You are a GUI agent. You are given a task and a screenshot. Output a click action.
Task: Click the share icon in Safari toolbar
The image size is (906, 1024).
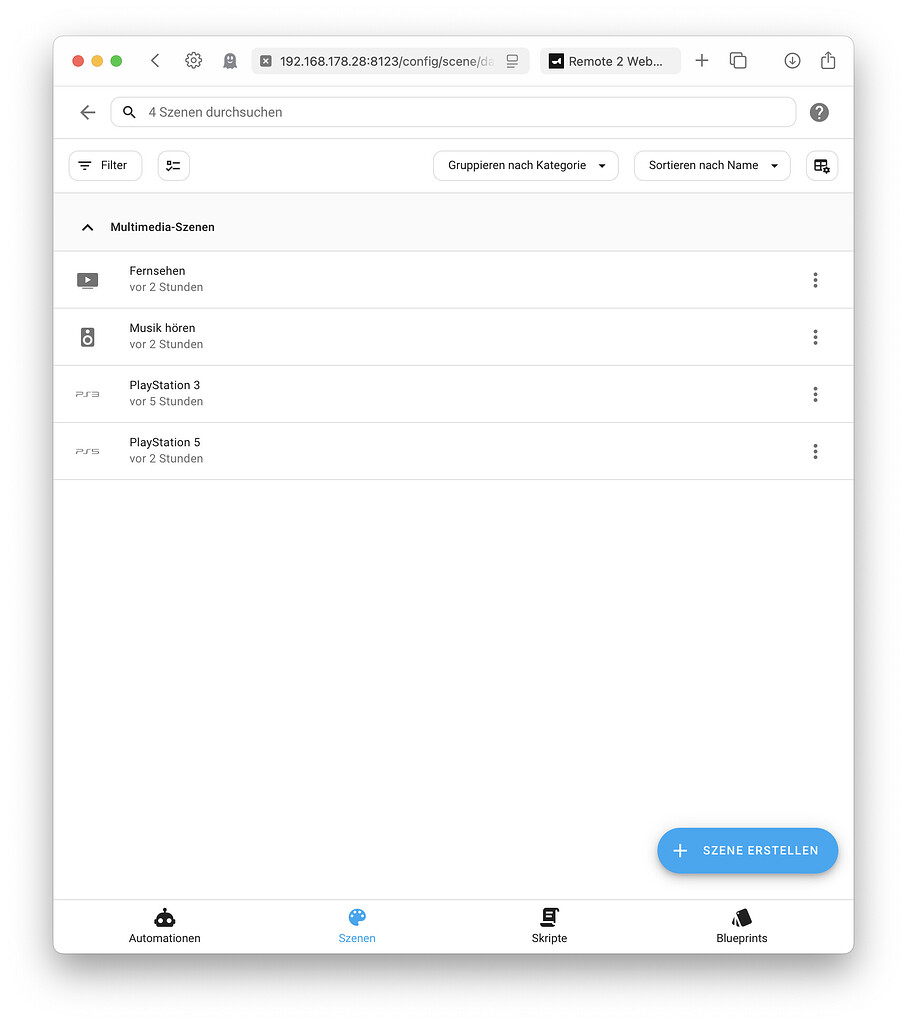coord(828,61)
